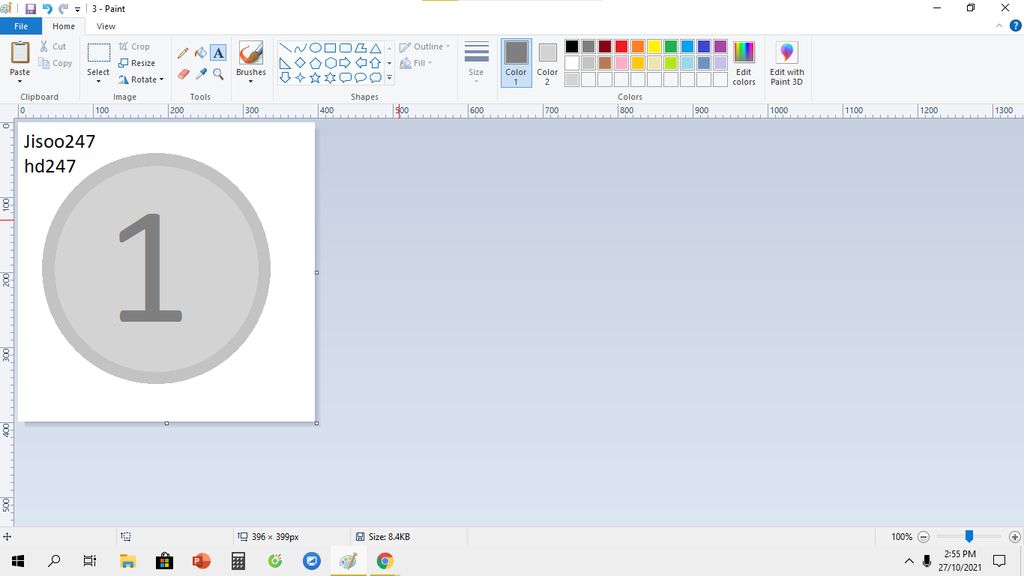Click the Copy icon

pyautogui.click(x=44, y=63)
